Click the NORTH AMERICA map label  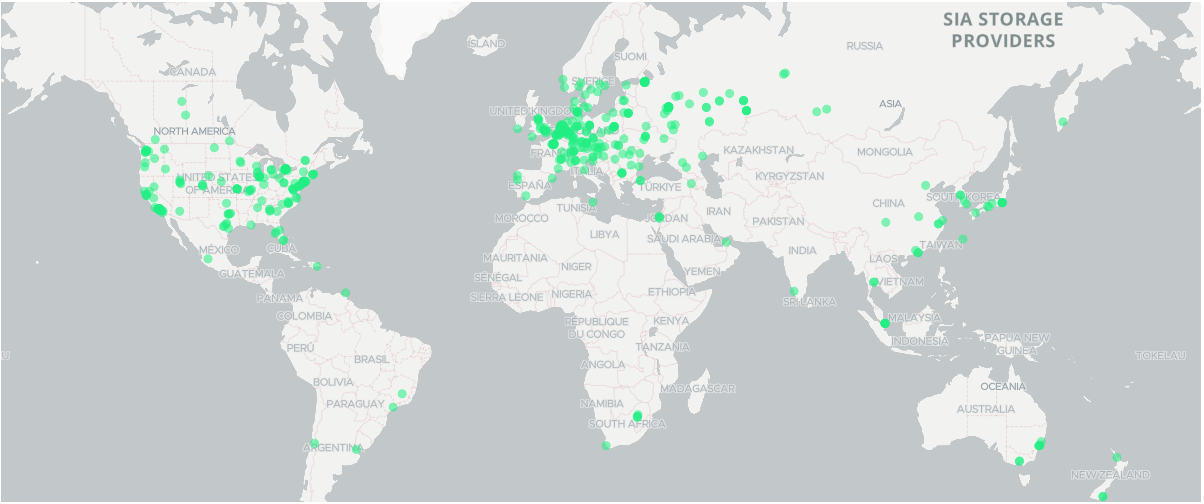(x=195, y=131)
